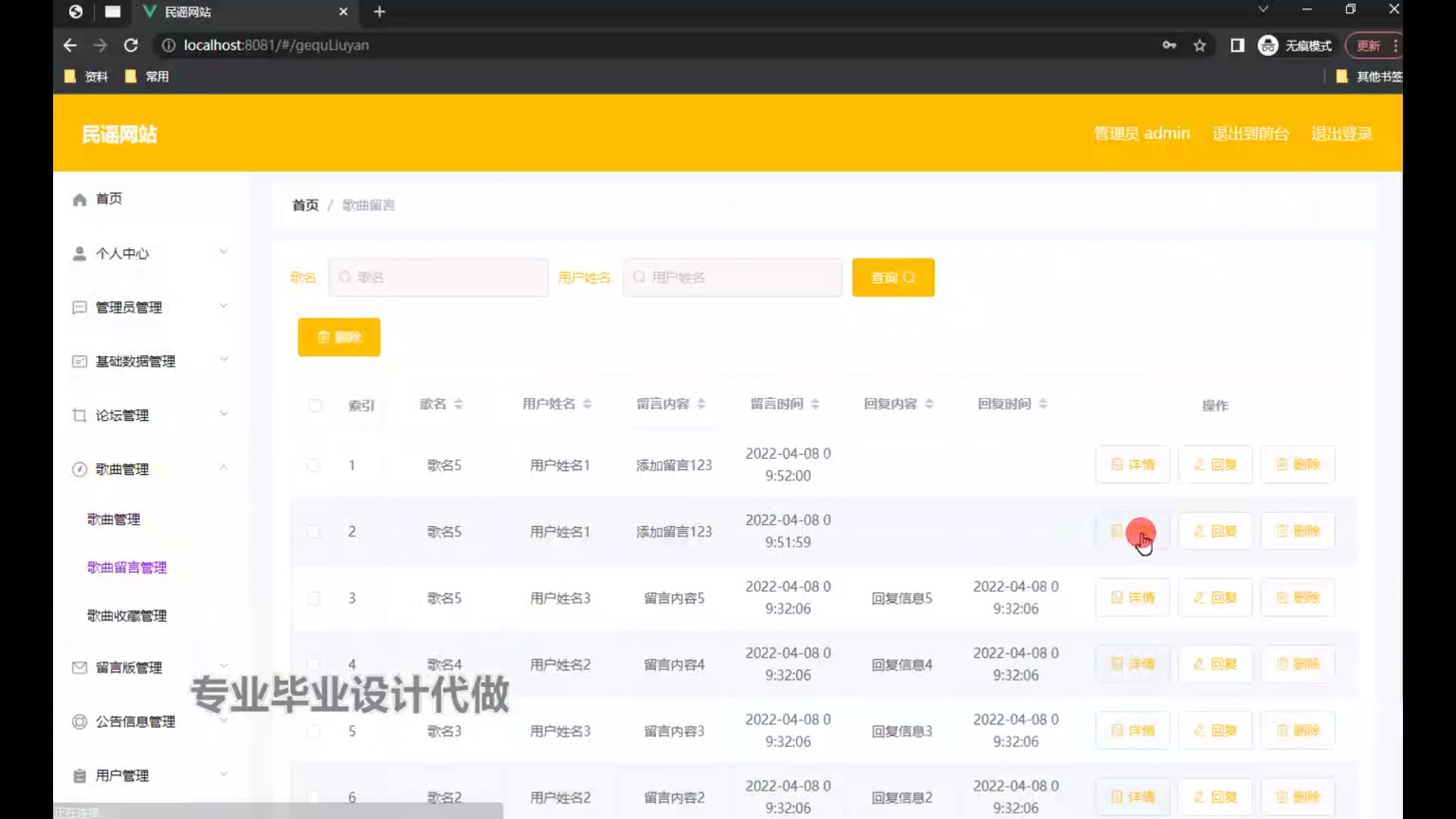This screenshot has height=819, width=1456.
Task: Check the checkbox for row 3
Action: pos(313,598)
